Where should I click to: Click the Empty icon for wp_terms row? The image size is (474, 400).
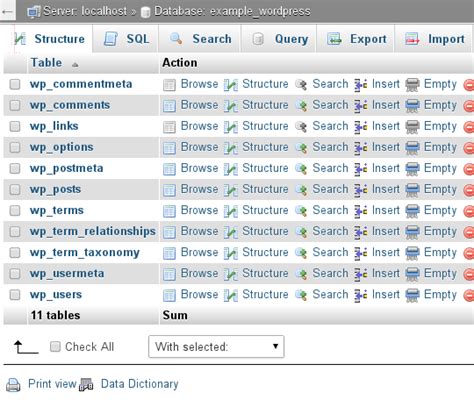point(412,211)
